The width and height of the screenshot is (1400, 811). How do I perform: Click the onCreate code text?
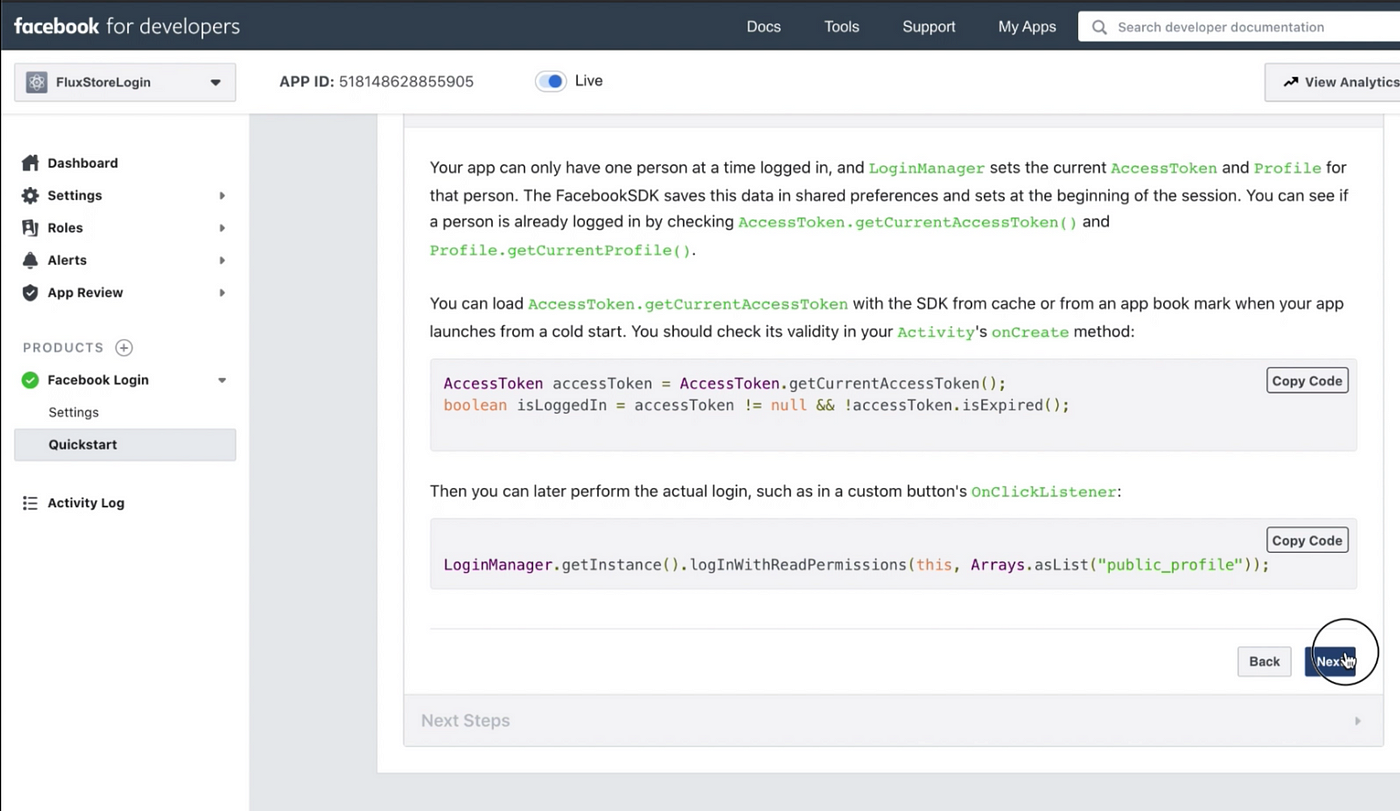pyautogui.click(x=1030, y=331)
